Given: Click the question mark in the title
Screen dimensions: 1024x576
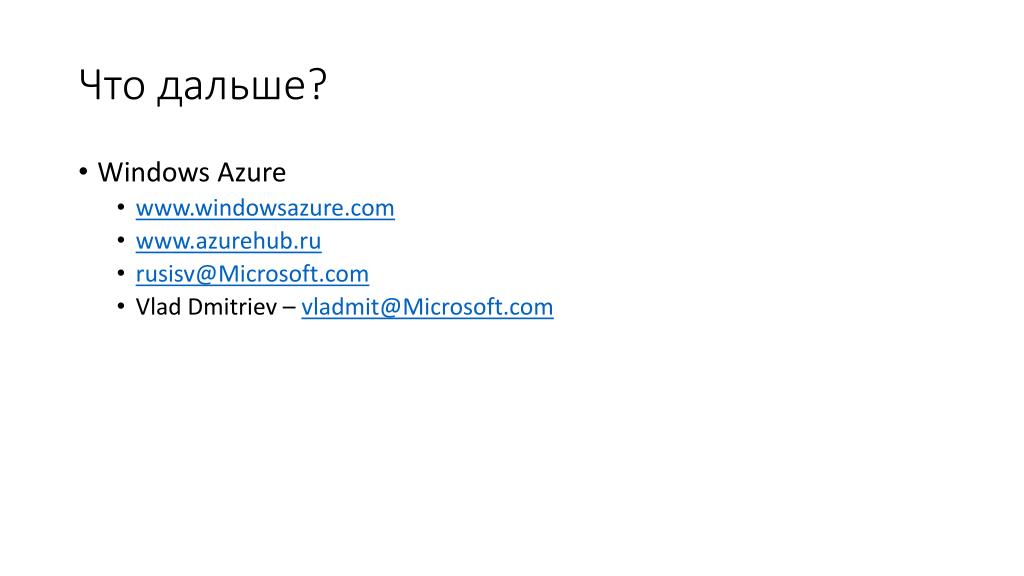Looking at the screenshot, I should click(317, 84).
